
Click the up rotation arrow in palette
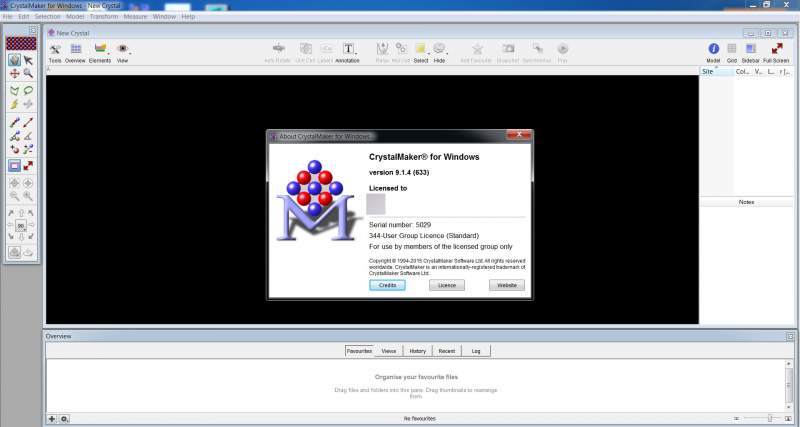(21, 213)
